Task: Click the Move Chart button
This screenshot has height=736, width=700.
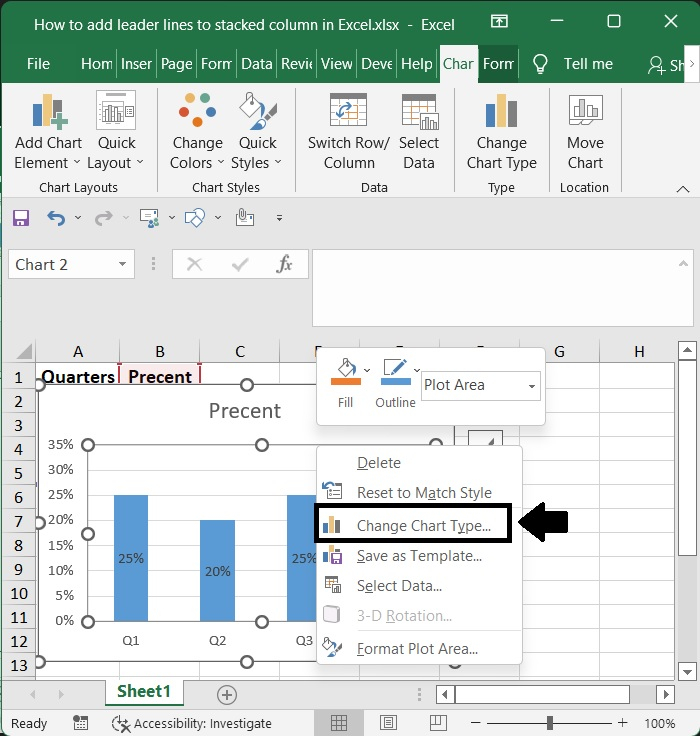Action: click(585, 132)
